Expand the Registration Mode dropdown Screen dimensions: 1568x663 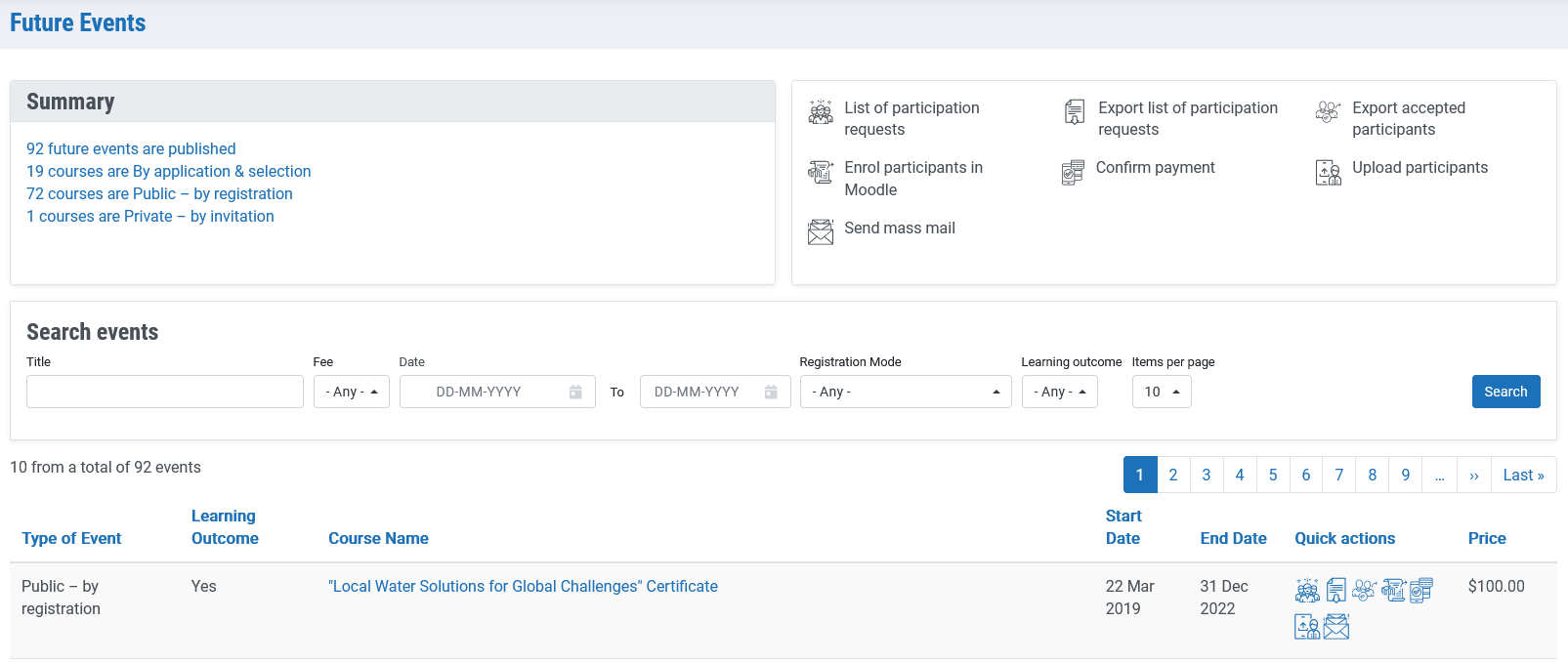click(x=905, y=392)
